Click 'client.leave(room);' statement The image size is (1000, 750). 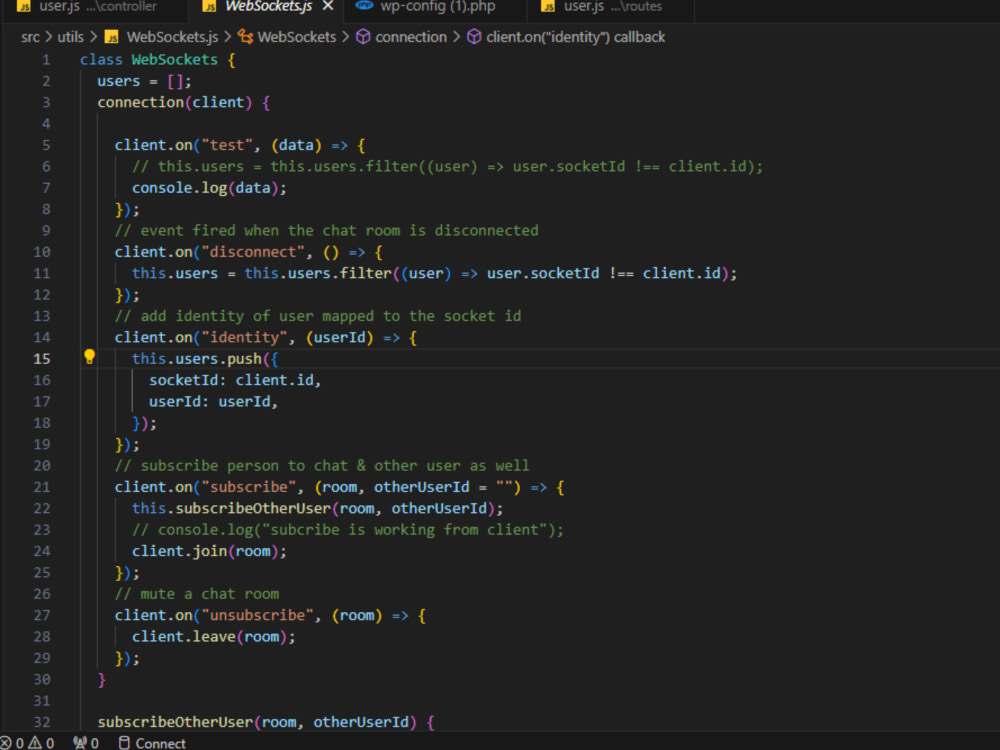214,637
